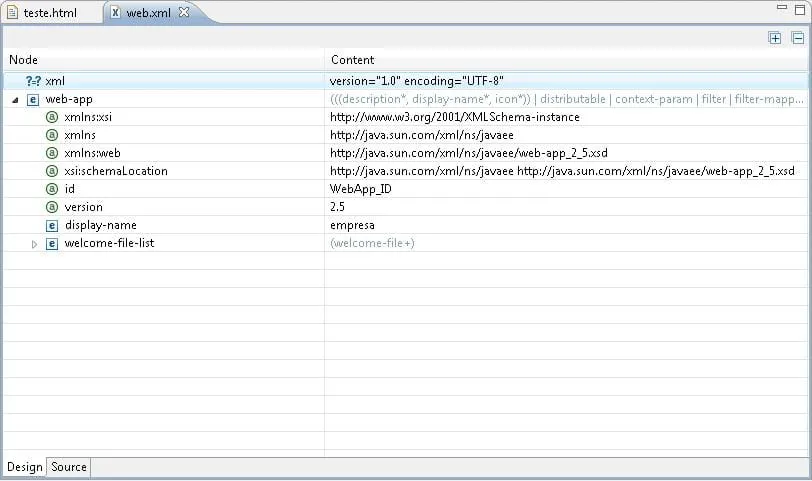Screen dimensions: 812x481
Task: Click the xmlns:xsi attribute icon
Action: point(52,117)
